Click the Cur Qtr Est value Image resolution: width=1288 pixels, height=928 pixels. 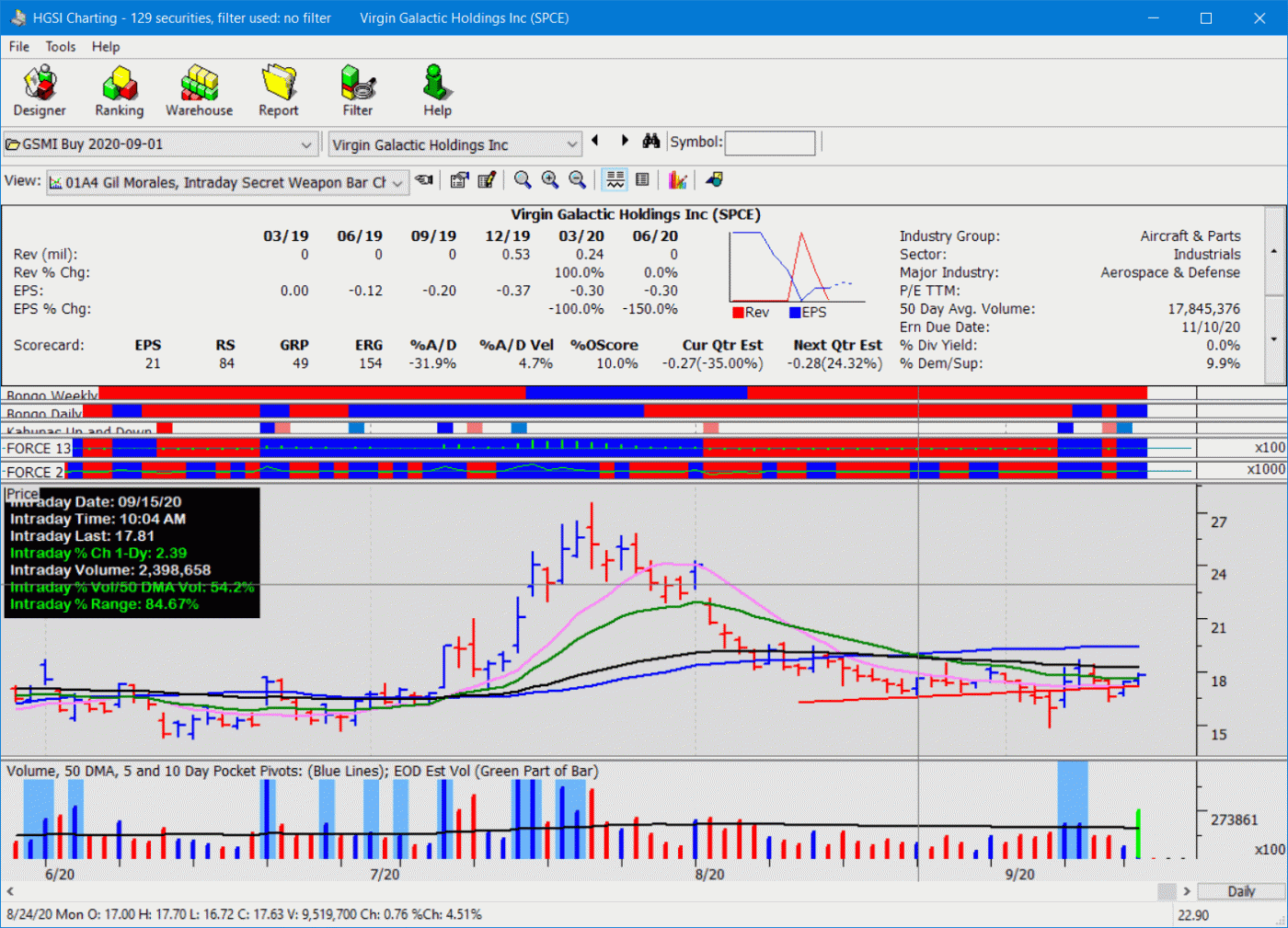coord(713,363)
